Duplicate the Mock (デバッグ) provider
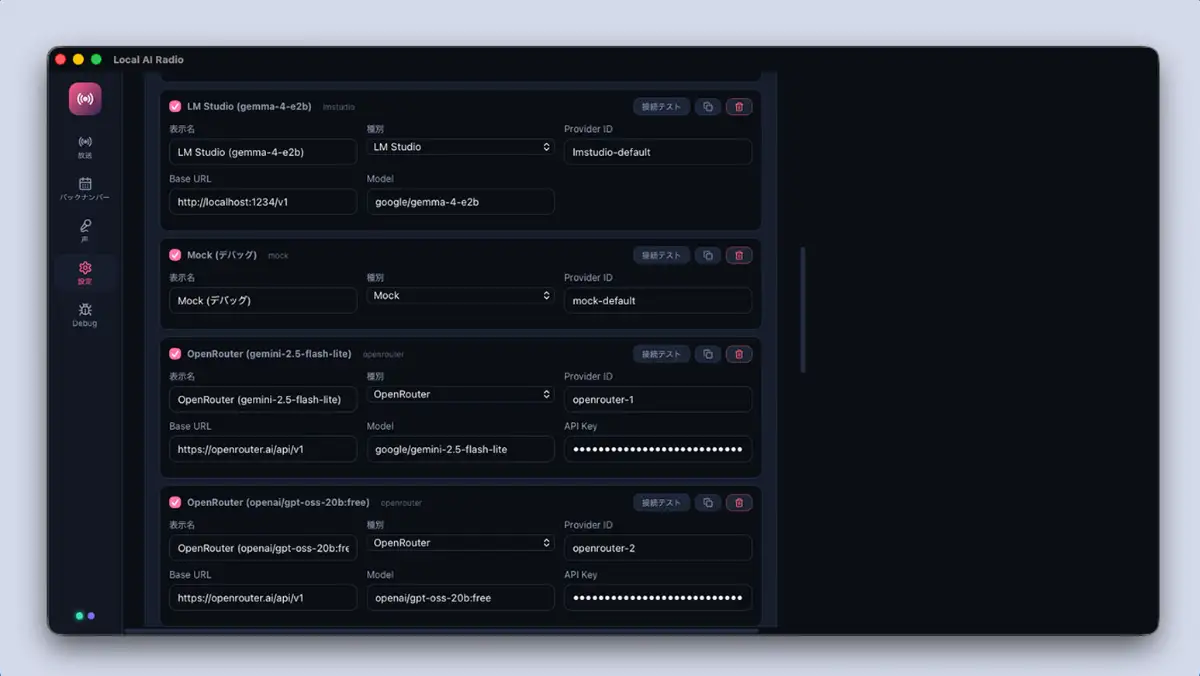1200x676 pixels. pyautogui.click(x=708, y=255)
